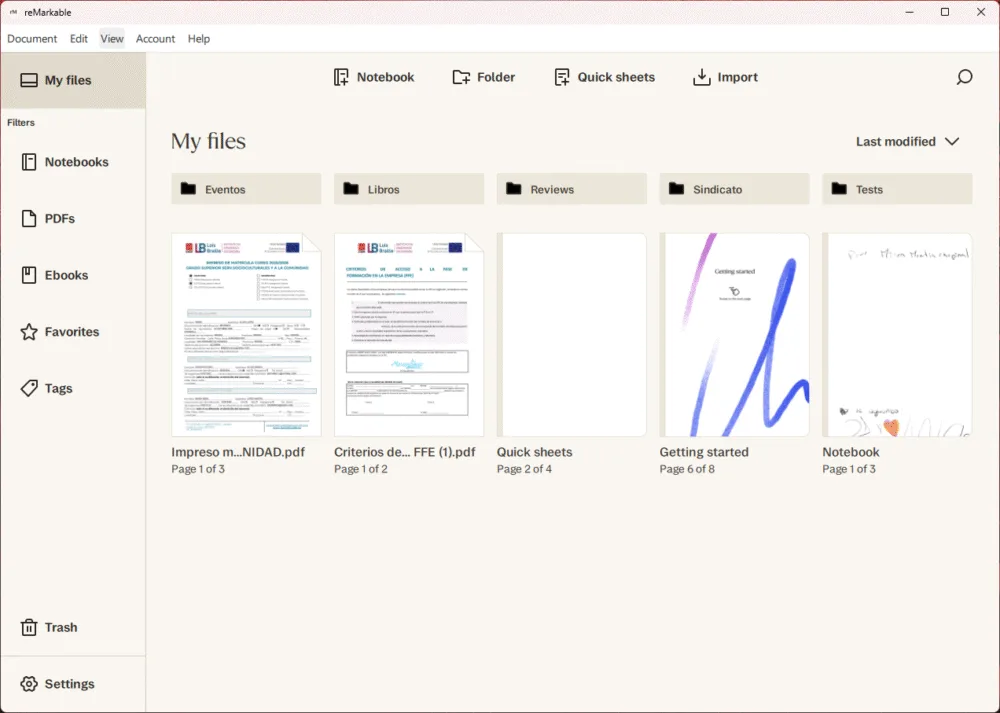Screen dimensions: 1000x713
Task: Click the 'Page 2 of 4' text
Action: 524,469
